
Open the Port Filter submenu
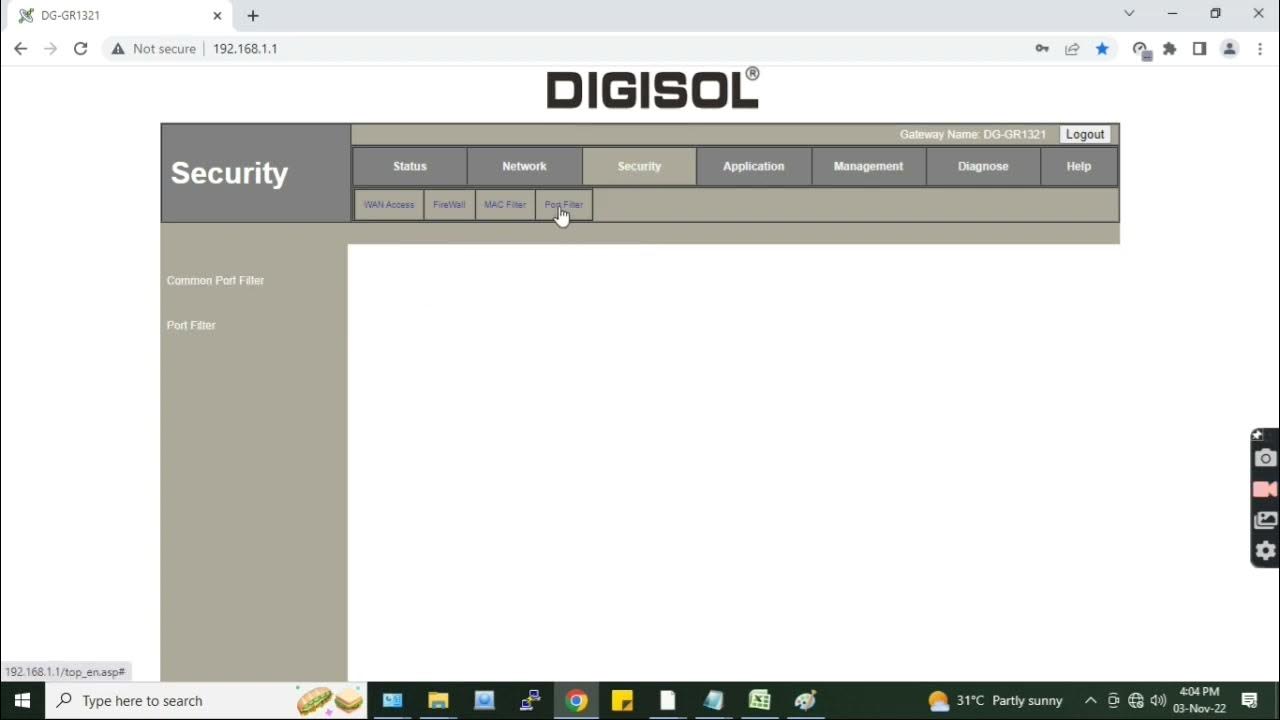click(x=564, y=204)
